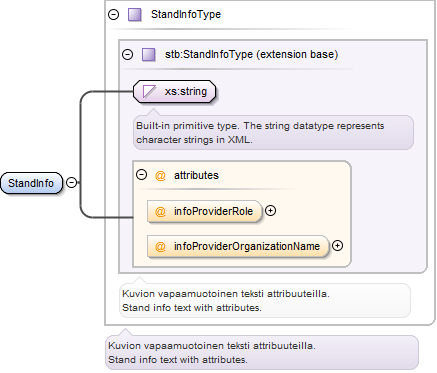Screen dimensions: 437x373
Task: Click the @ icon beside attributes header
Action: [160, 175]
